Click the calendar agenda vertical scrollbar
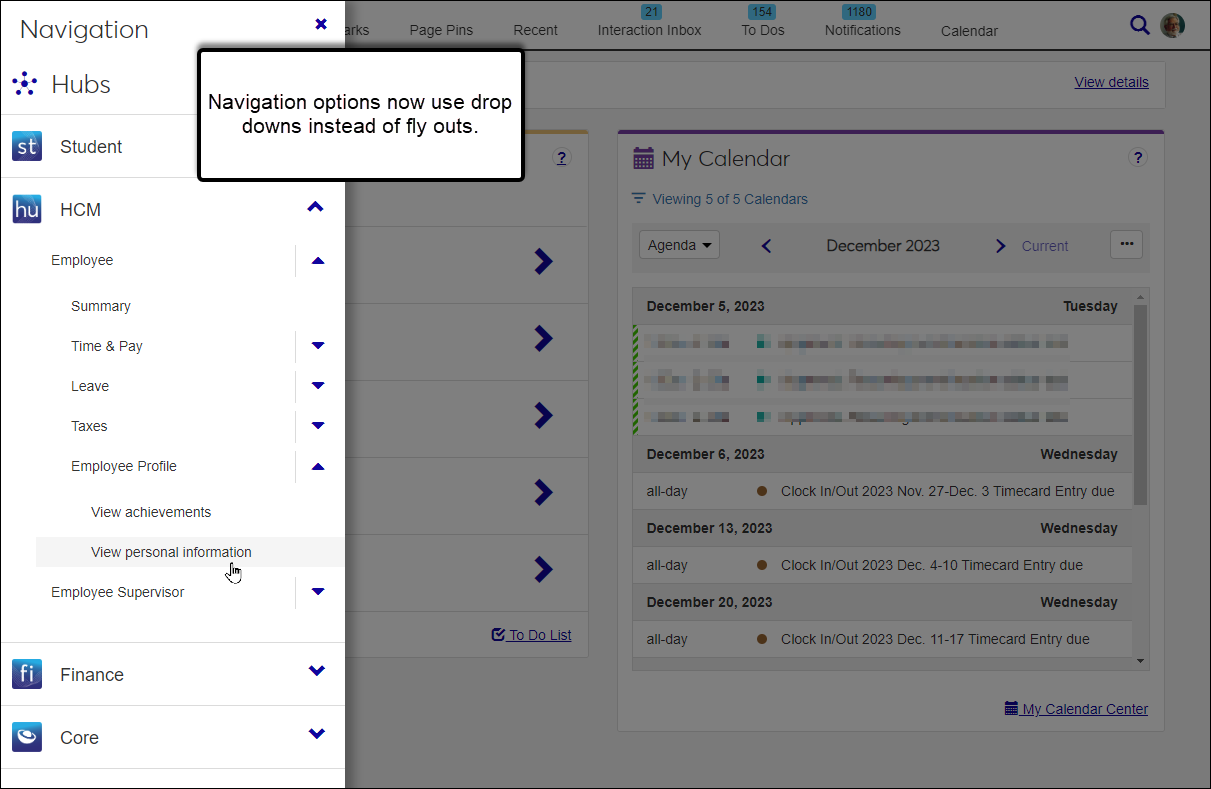 1140,400
